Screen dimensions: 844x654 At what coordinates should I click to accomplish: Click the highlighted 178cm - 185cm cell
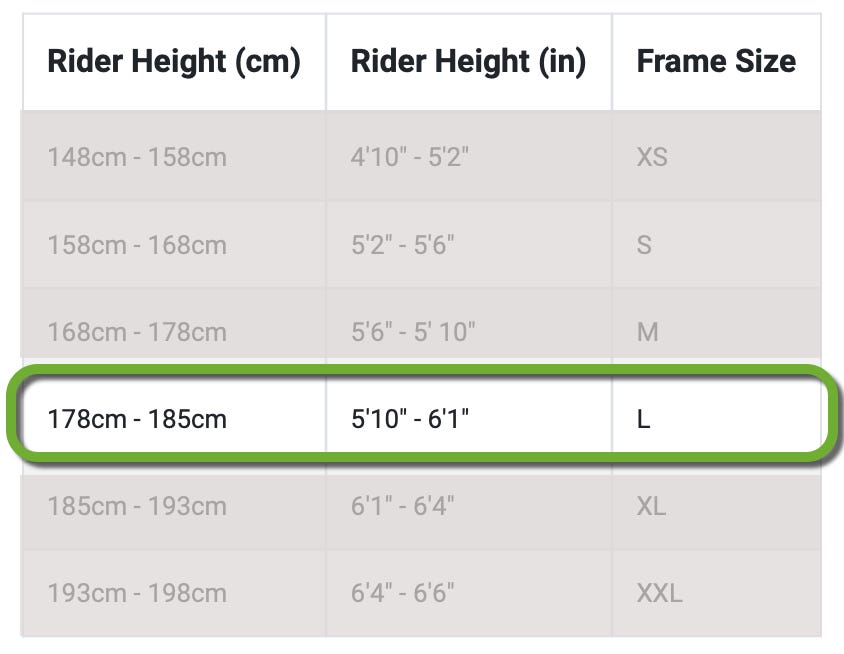137,418
